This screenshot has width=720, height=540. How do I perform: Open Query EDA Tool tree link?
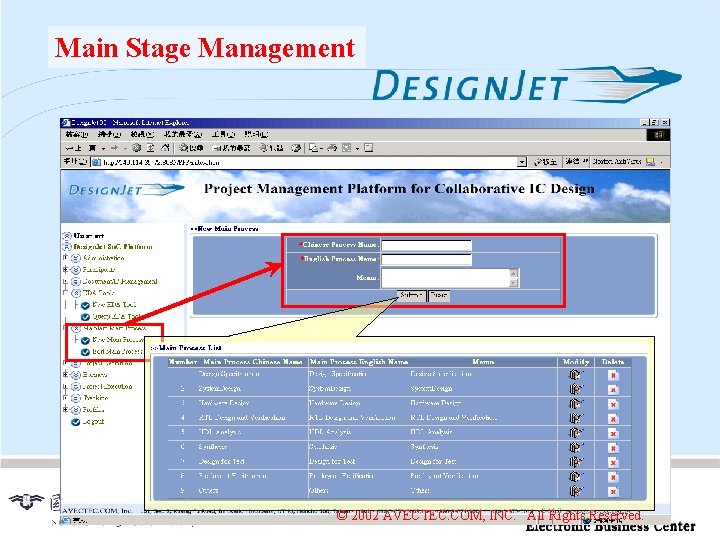[116, 317]
